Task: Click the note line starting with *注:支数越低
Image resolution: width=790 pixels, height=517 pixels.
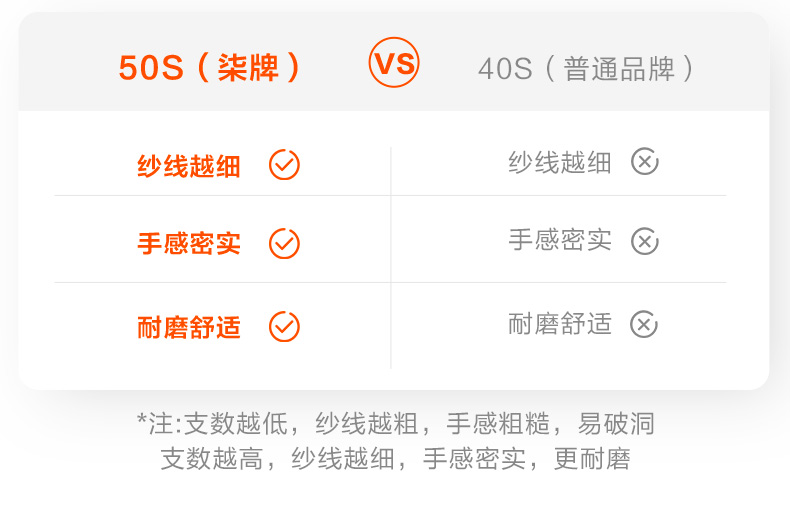Action: point(395,423)
